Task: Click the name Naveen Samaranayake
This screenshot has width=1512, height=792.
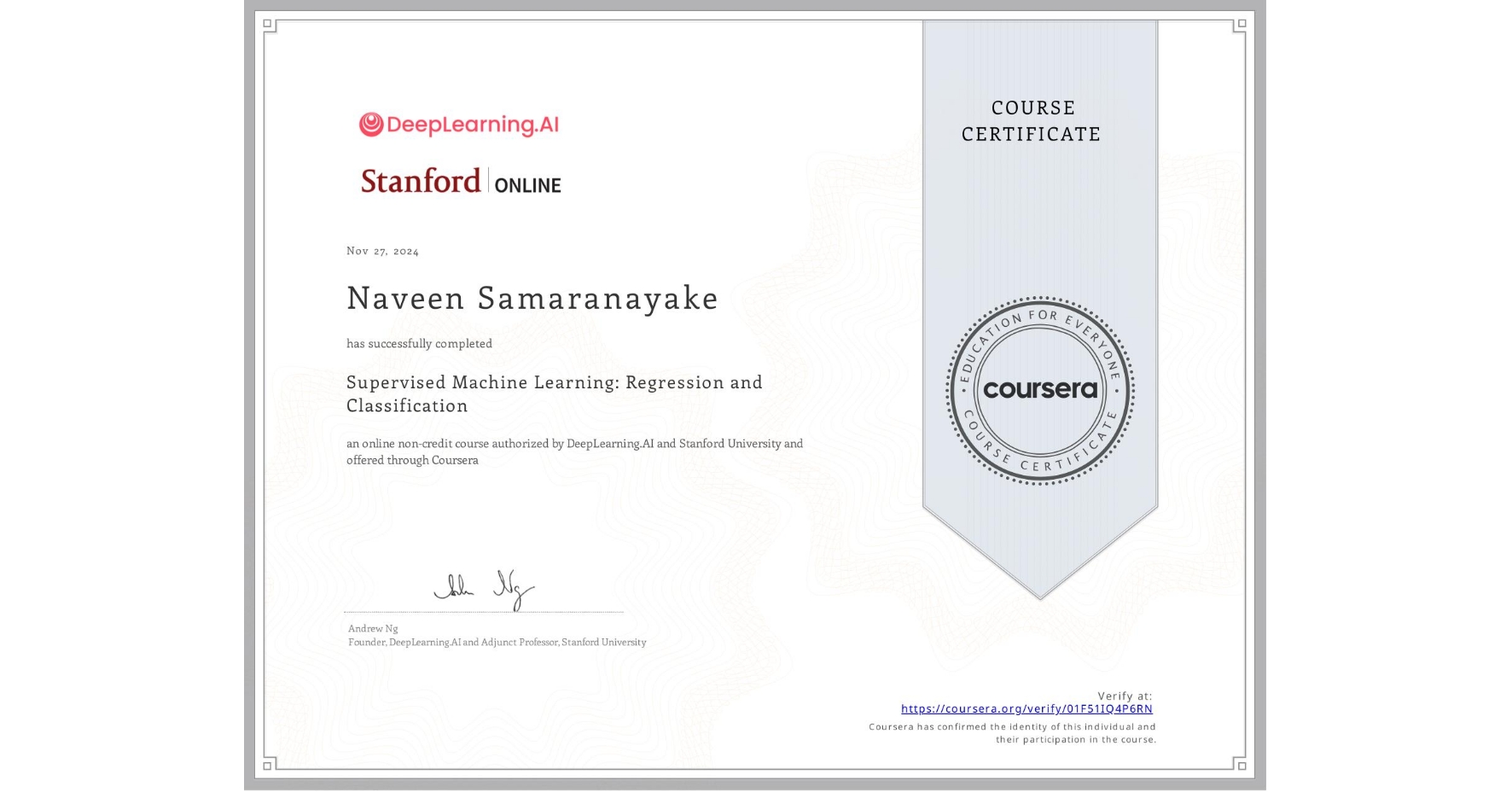Action: click(532, 299)
